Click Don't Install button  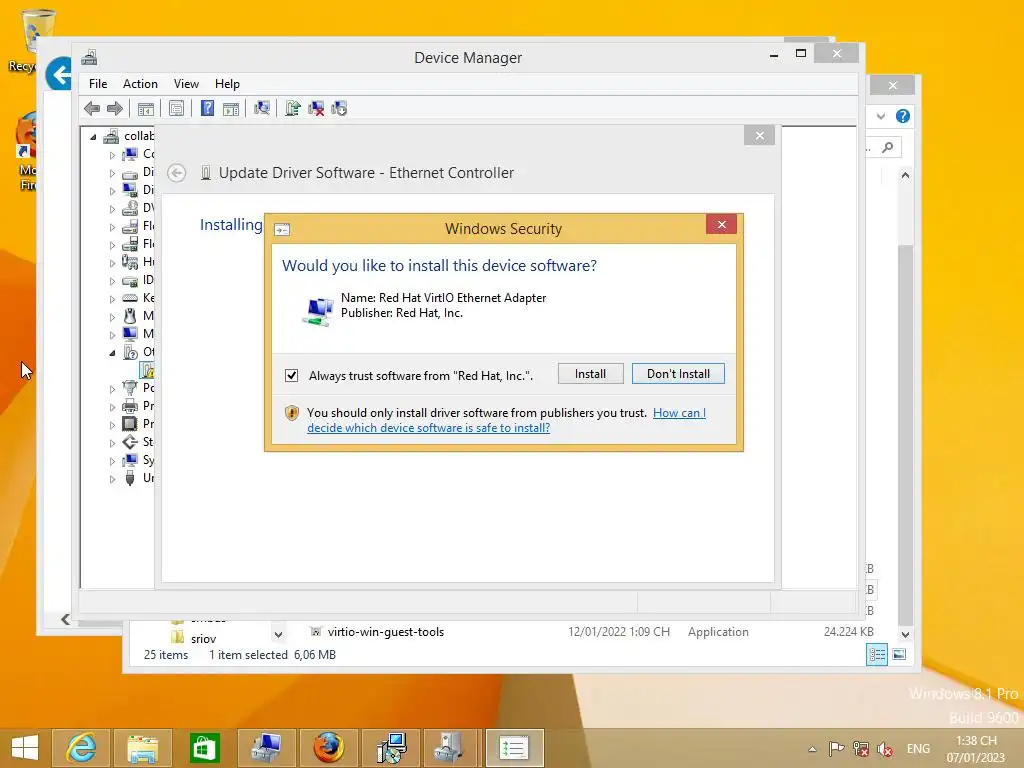[x=678, y=374]
